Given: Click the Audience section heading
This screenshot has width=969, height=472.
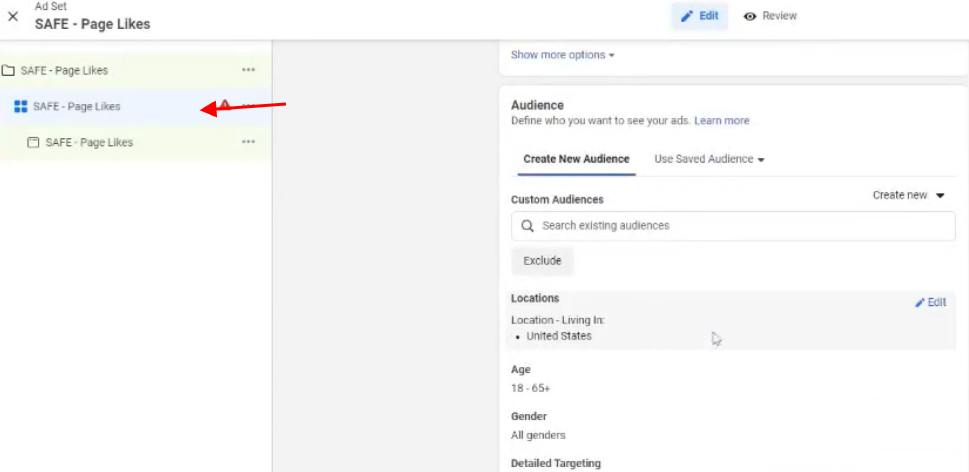Looking at the screenshot, I should [537, 105].
